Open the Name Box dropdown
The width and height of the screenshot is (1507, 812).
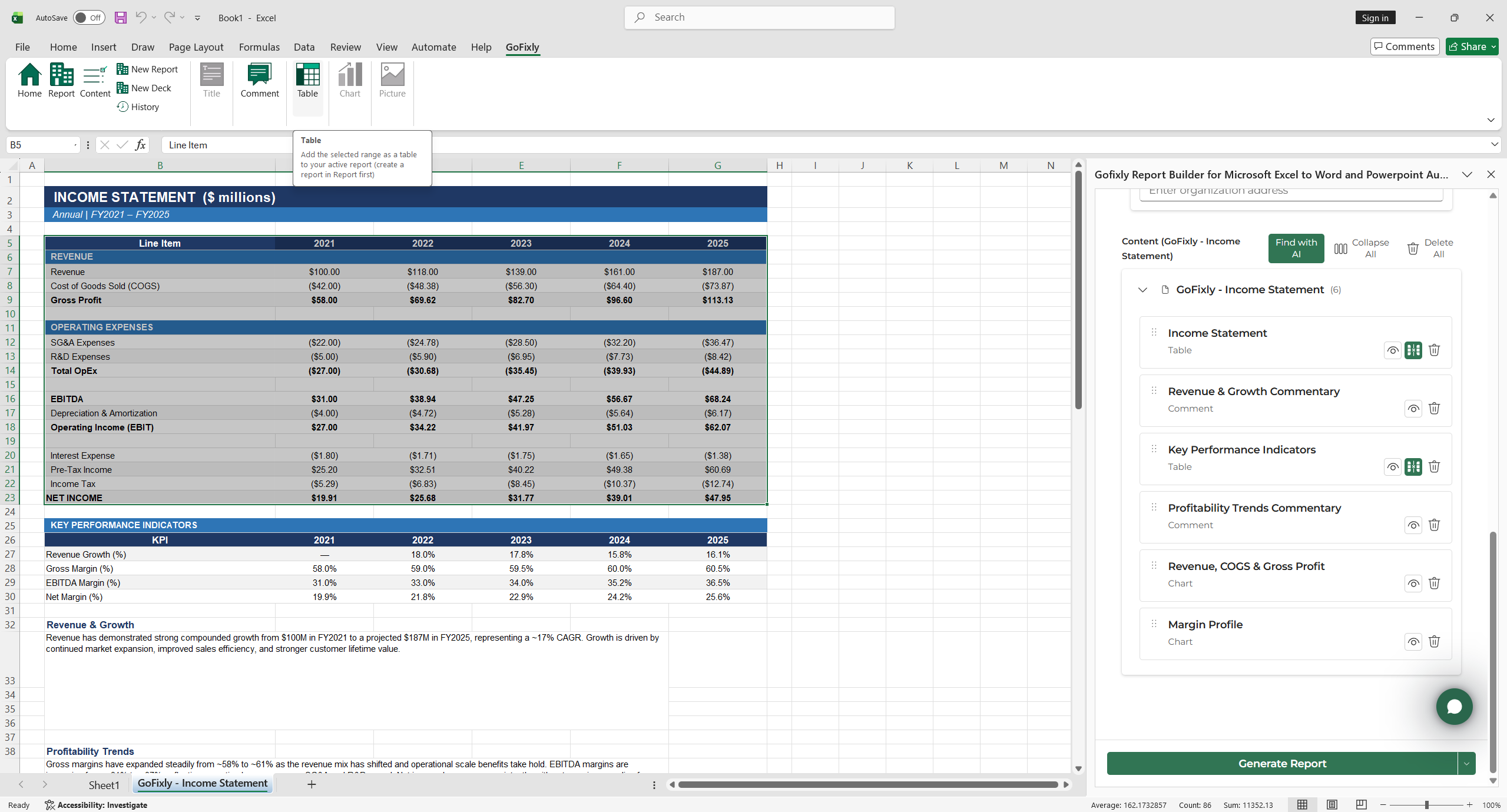[75, 145]
